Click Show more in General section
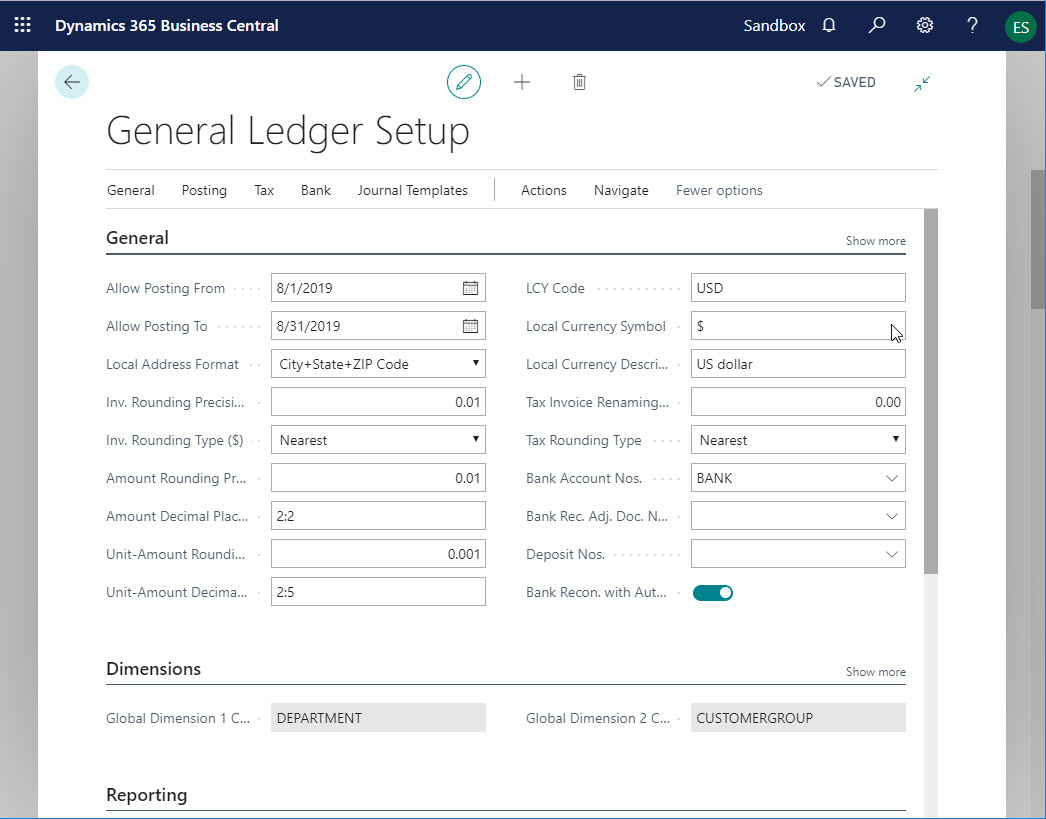Viewport: 1046px width, 819px height. click(876, 241)
